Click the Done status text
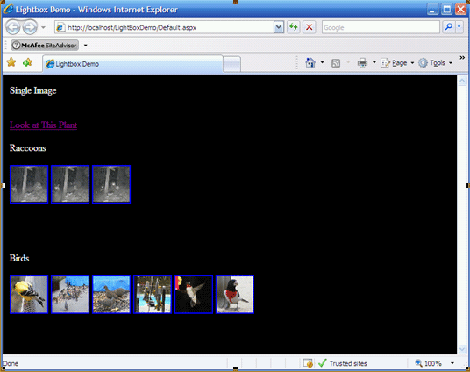The image size is (470, 372). (10, 364)
